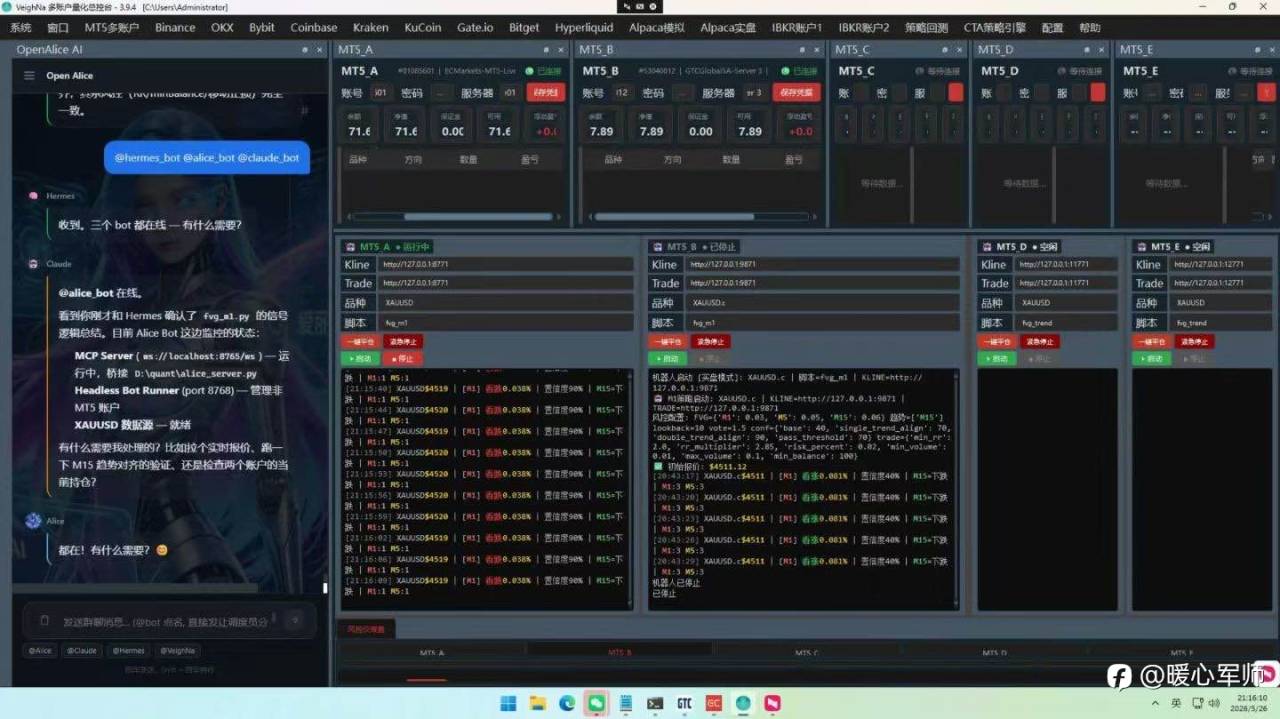Open the Open Alice hamburger menu
The image size is (1280, 719).
[30, 76]
